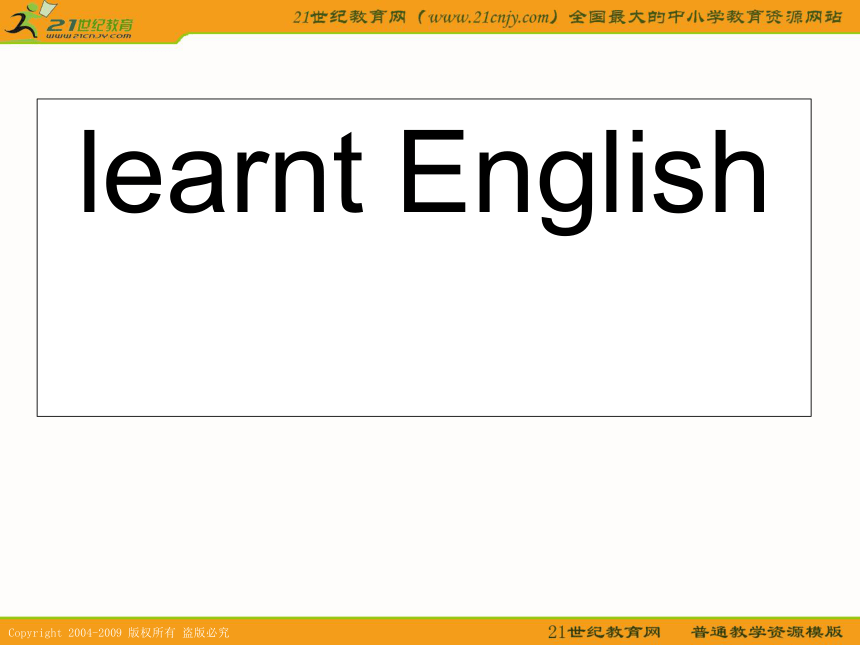The width and height of the screenshot is (860, 645).
Task: Click the 21世纪教育 running figure logo
Action: coord(67,21)
